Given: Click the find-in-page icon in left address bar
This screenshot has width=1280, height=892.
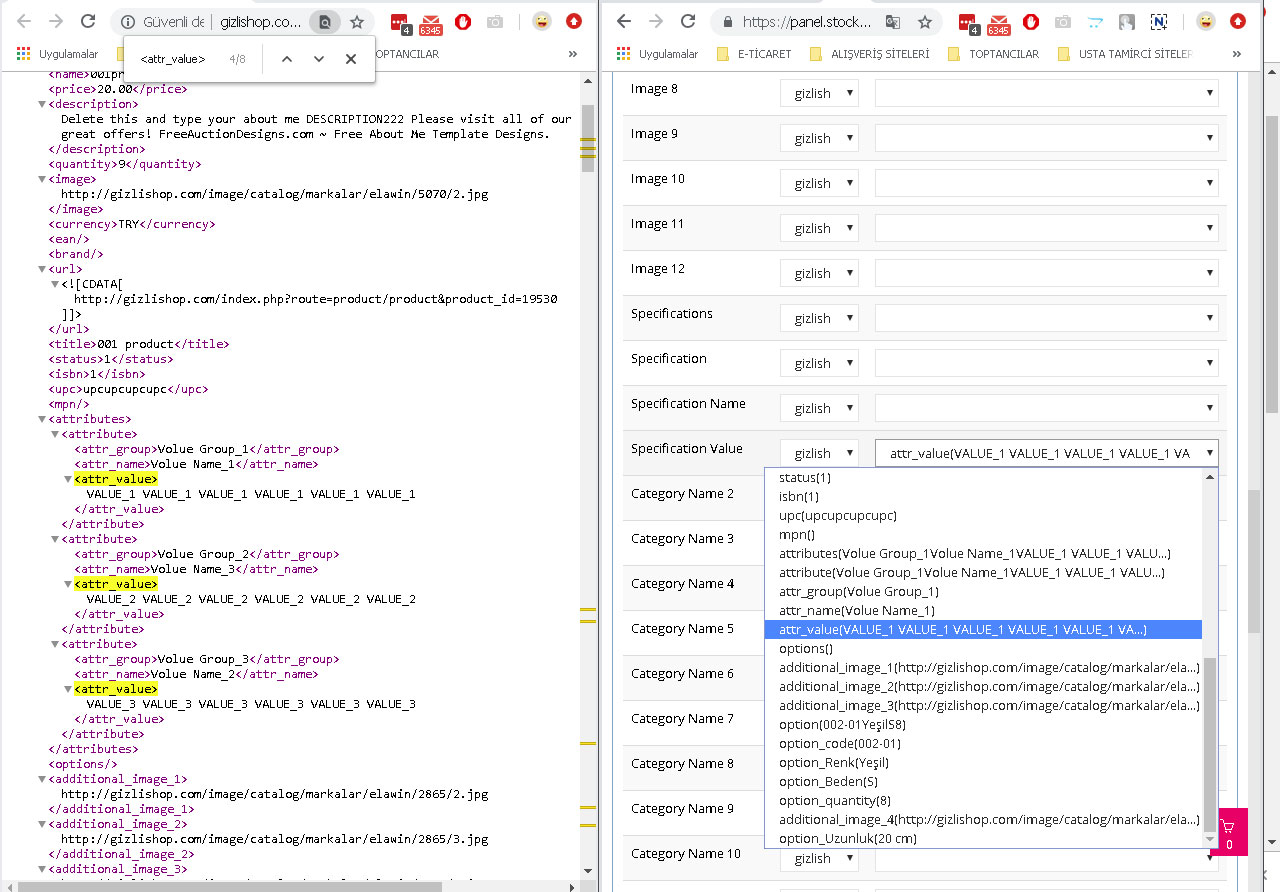Looking at the screenshot, I should [325, 21].
